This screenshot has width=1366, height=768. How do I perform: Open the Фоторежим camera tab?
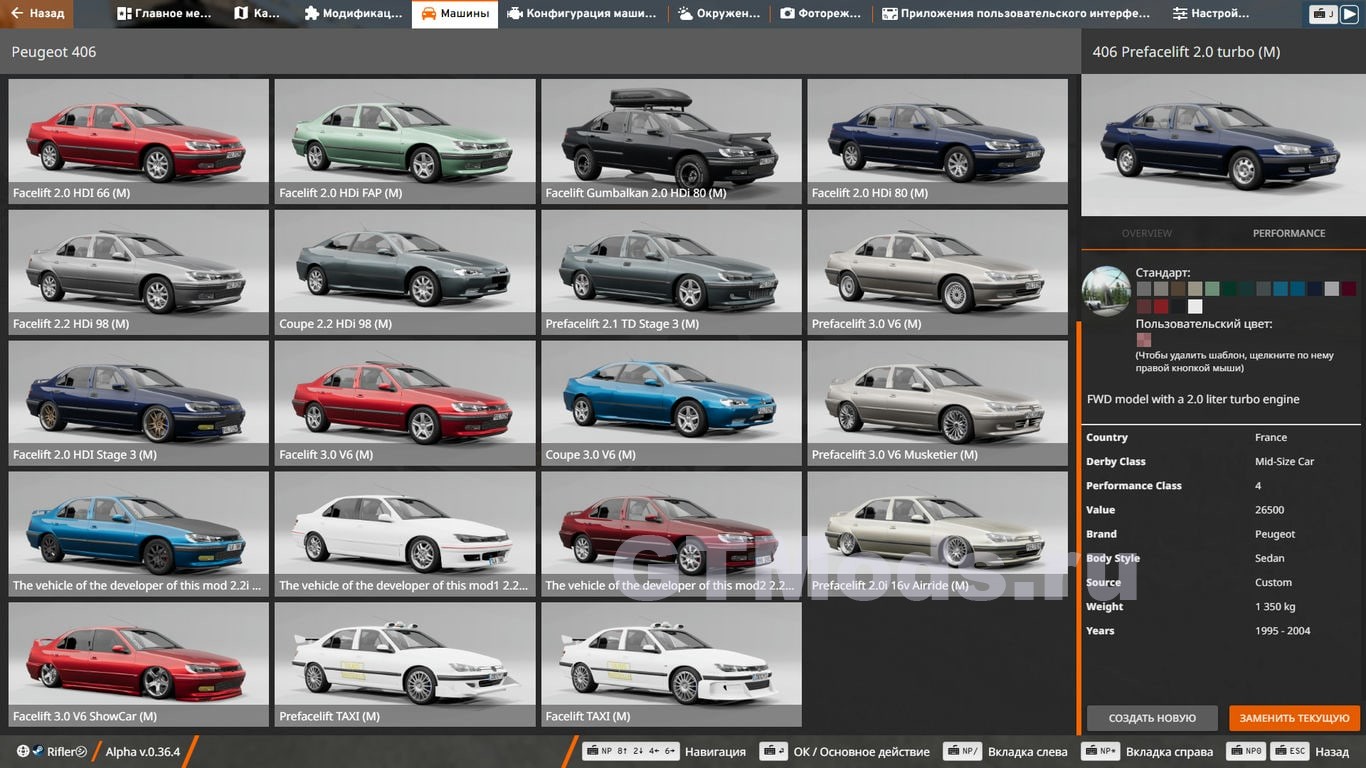click(x=821, y=14)
